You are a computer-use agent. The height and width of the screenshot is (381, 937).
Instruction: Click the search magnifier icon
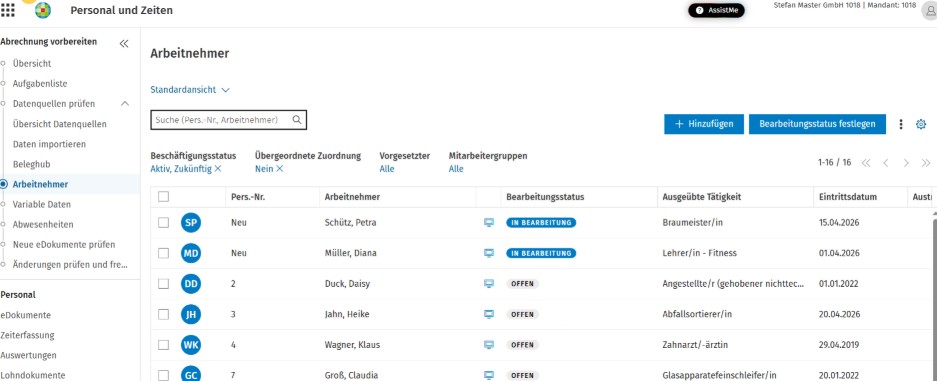[x=297, y=119]
